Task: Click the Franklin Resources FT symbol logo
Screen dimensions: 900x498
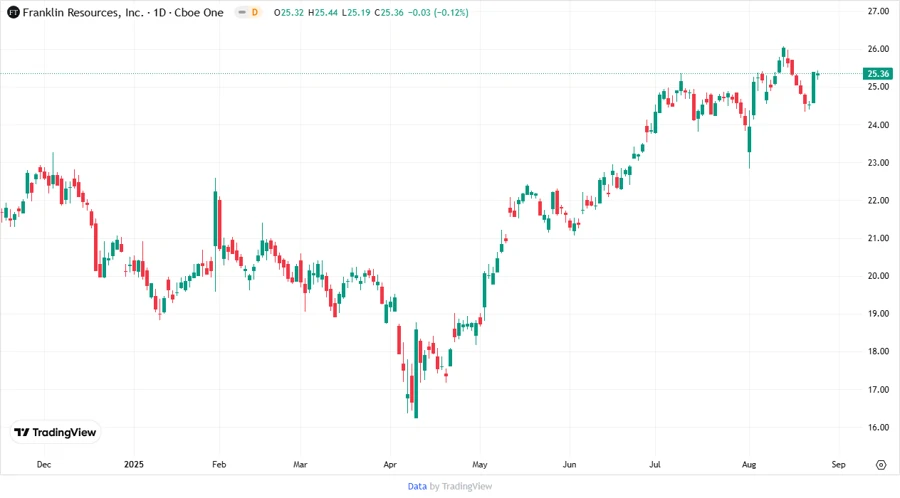Action: (13, 12)
